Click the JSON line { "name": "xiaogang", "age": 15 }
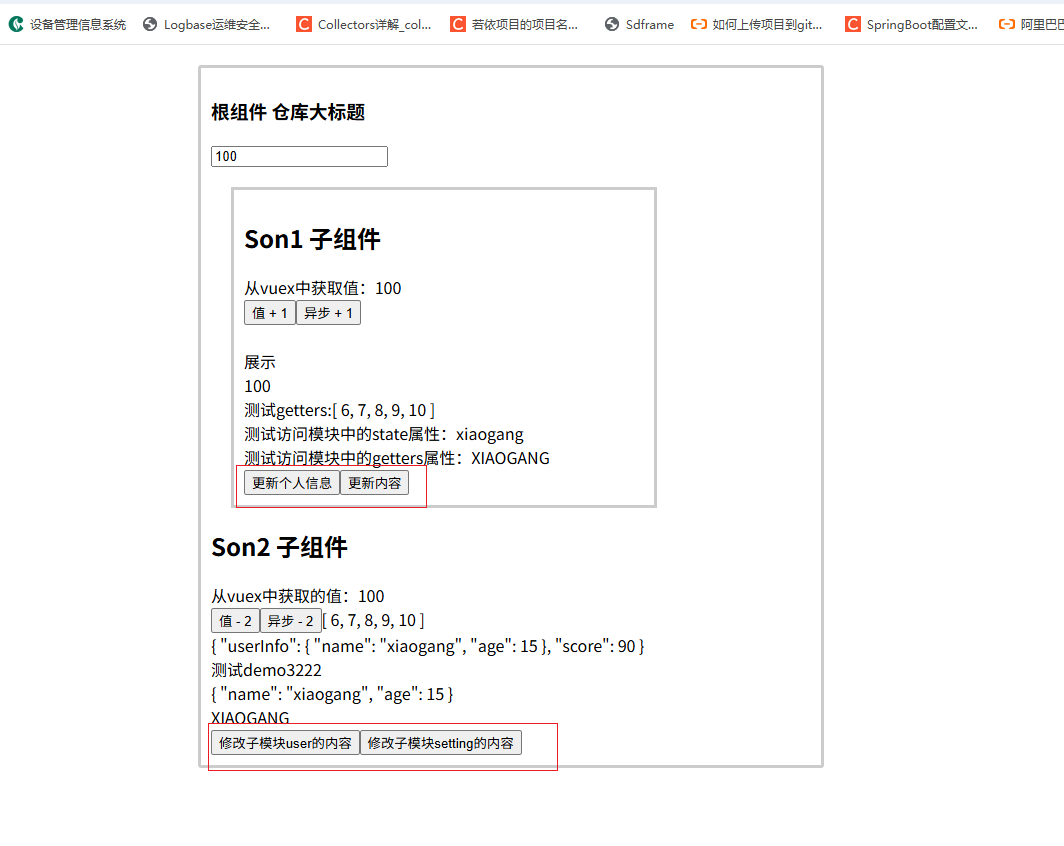Screen dimensions: 1064x846 (332, 695)
